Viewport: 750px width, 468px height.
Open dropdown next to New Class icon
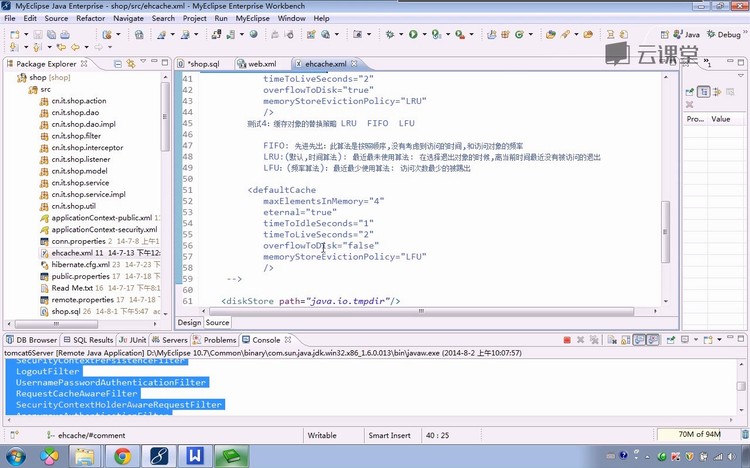530,34
